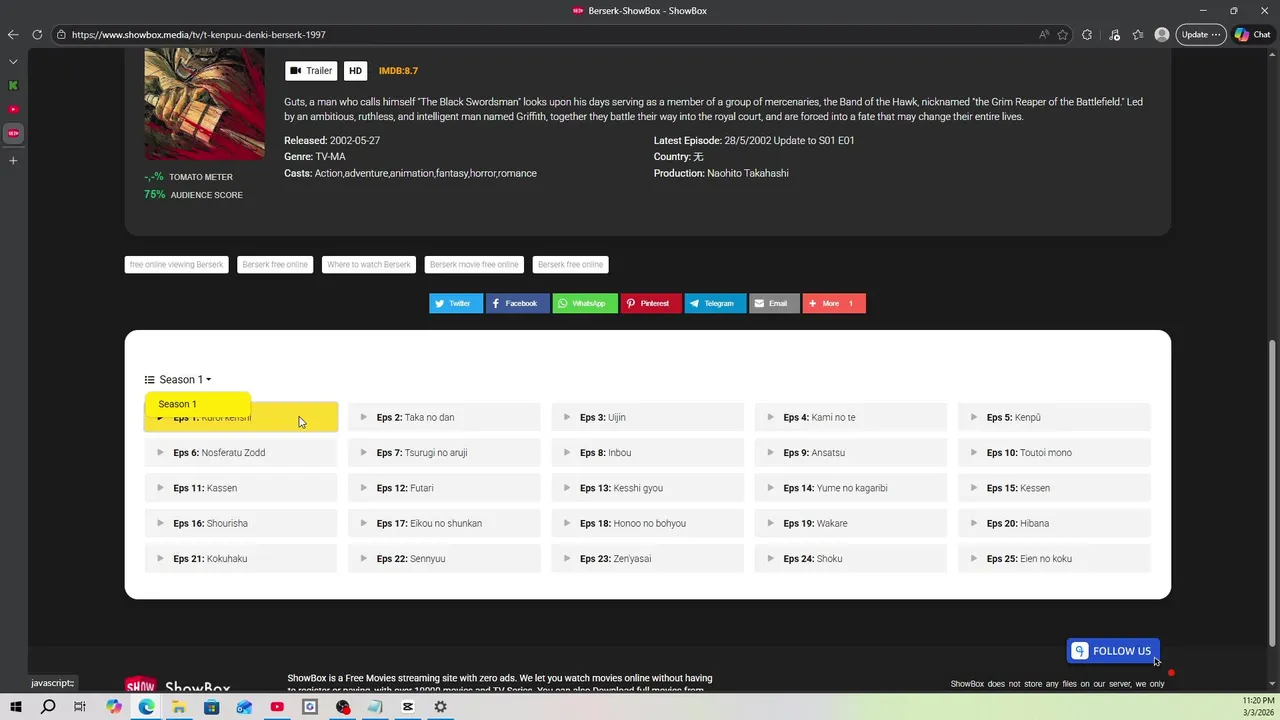Viewport: 1280px width, 720px height.
Task: Add page to favorites with star icon
Action: (x=1063, y=34)
